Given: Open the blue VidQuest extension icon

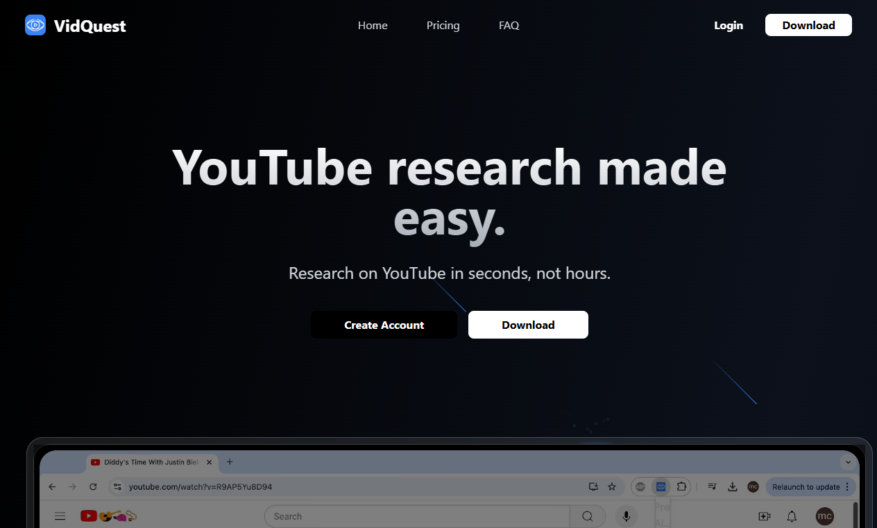Looking at the screenshot, I should [661, 487].
